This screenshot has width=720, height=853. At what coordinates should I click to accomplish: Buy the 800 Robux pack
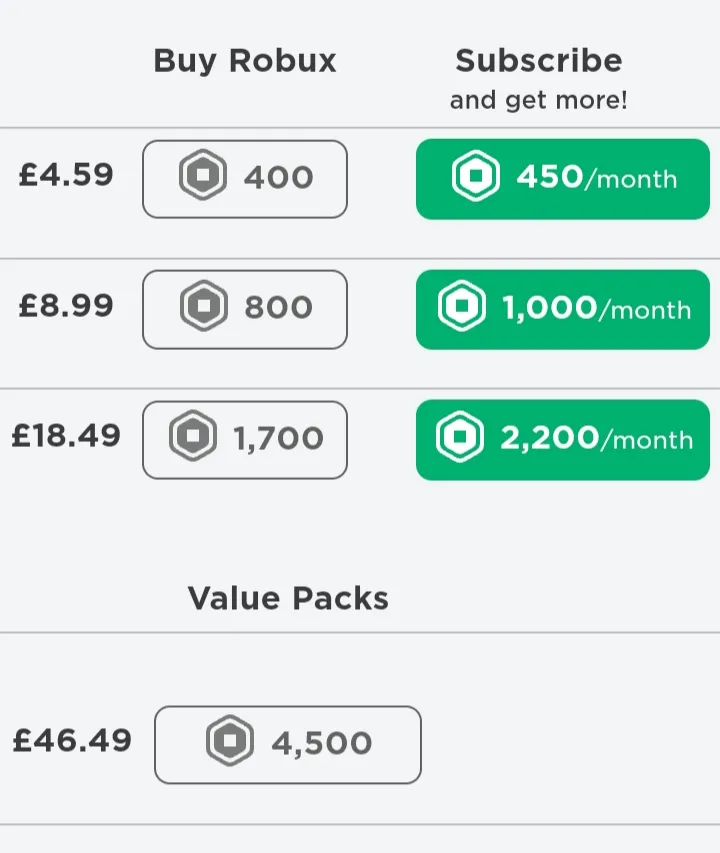pyautogui.click(x=245, y=310)
